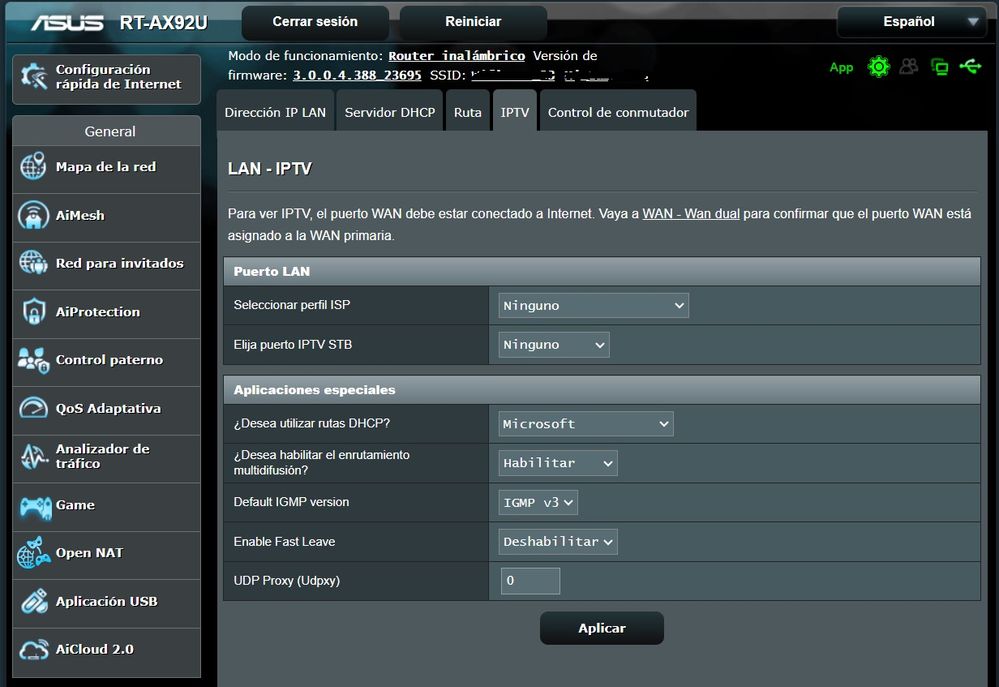This screenshot has width=999, height=687.
Task: Switch to the Servidor DHCP tab
Action: 389,111
